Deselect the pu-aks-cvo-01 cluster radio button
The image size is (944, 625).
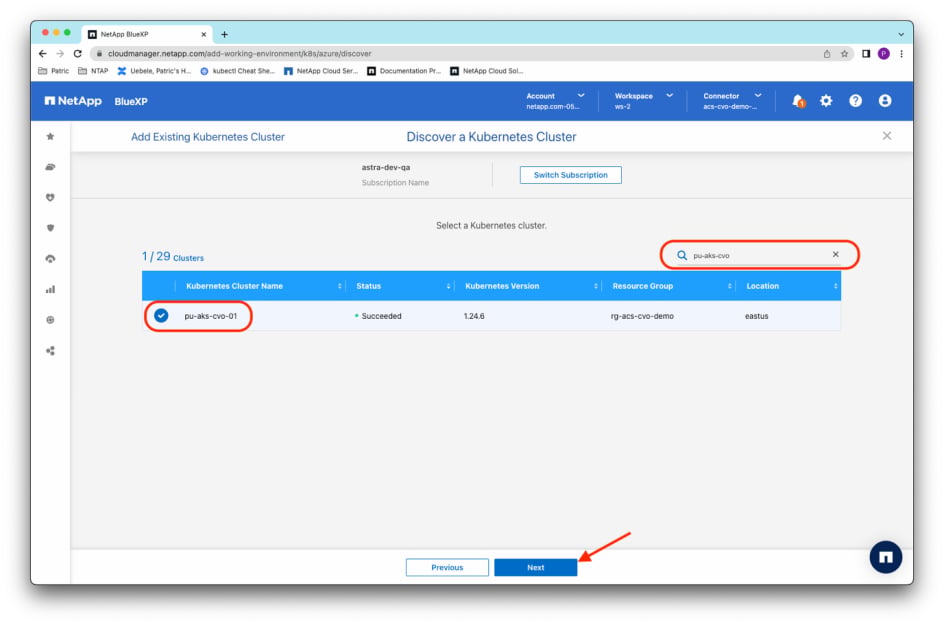tap(161, 316)
